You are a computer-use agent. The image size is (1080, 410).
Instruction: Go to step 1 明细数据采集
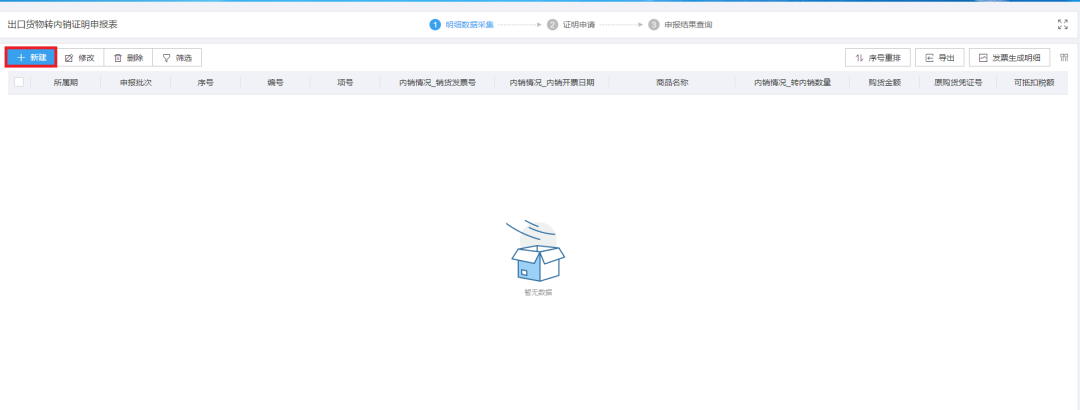tap(461, 25)
